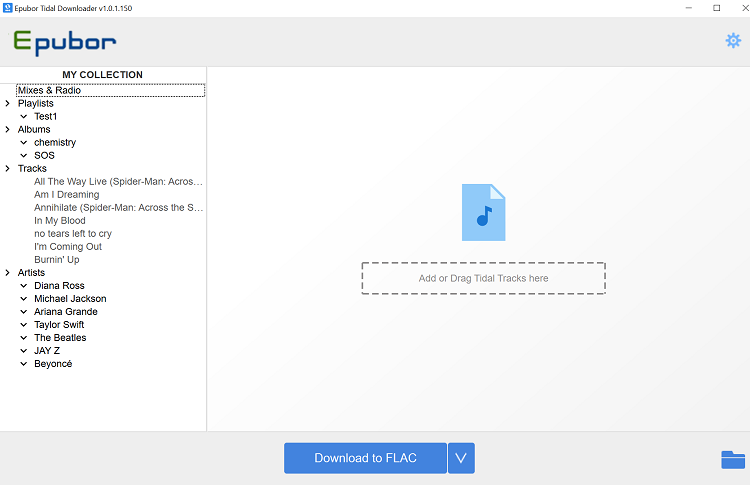The height and width of the screenshot is (485, 750).
Task: Expand the Albums node arrow
Action: point(7,129)
